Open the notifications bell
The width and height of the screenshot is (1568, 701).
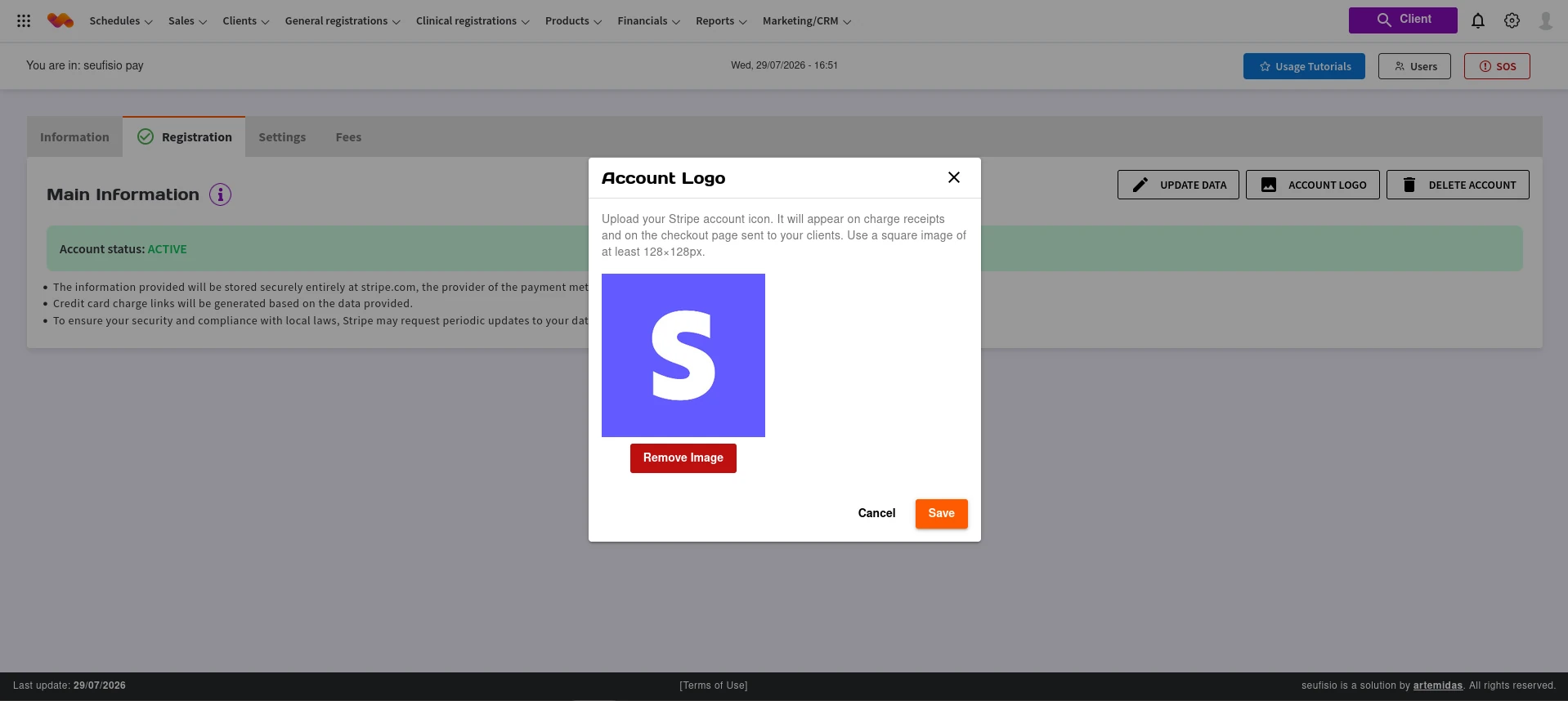[1478, 21]
